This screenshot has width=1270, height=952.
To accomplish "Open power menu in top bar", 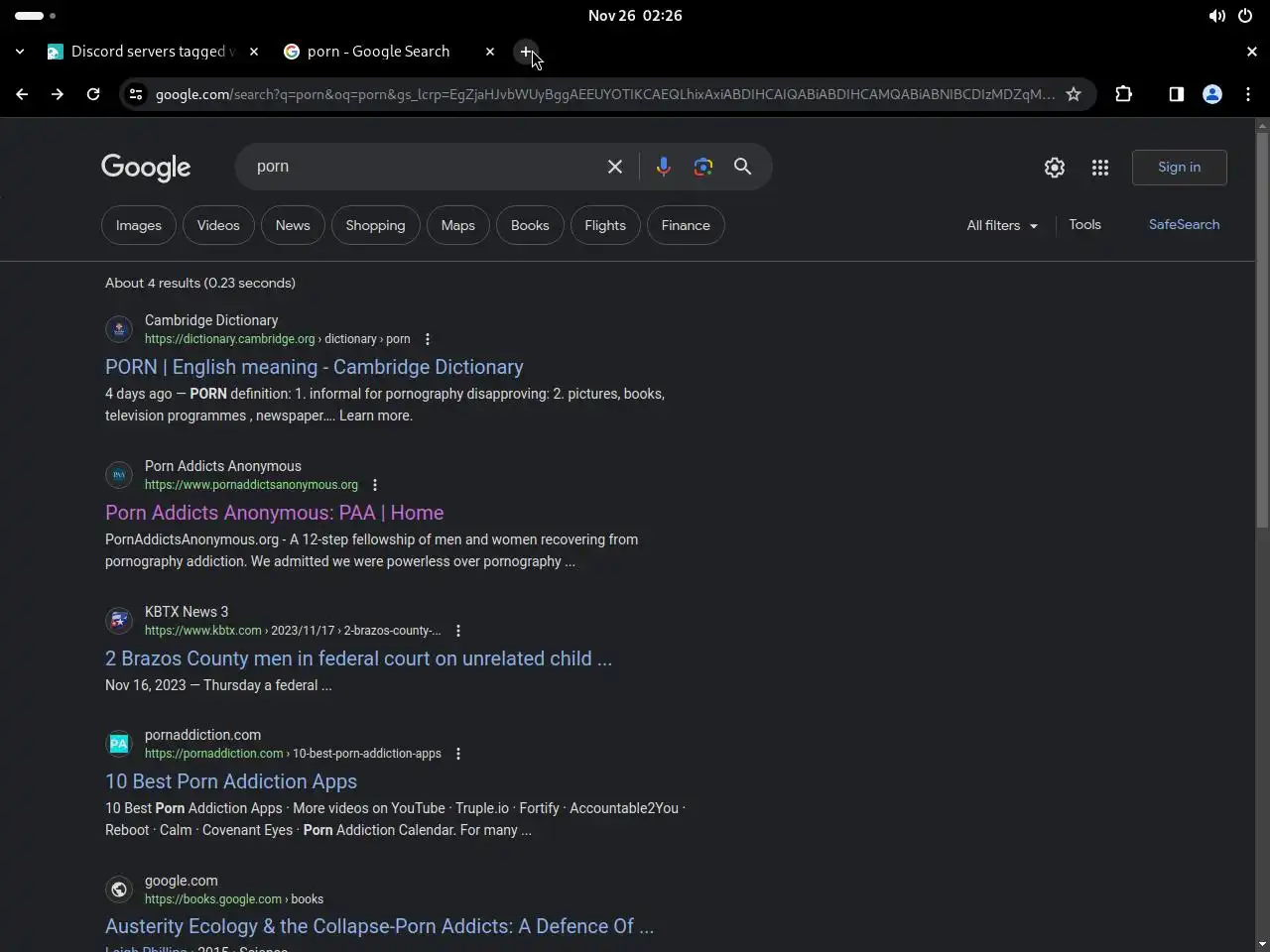I will (1245, 16).
